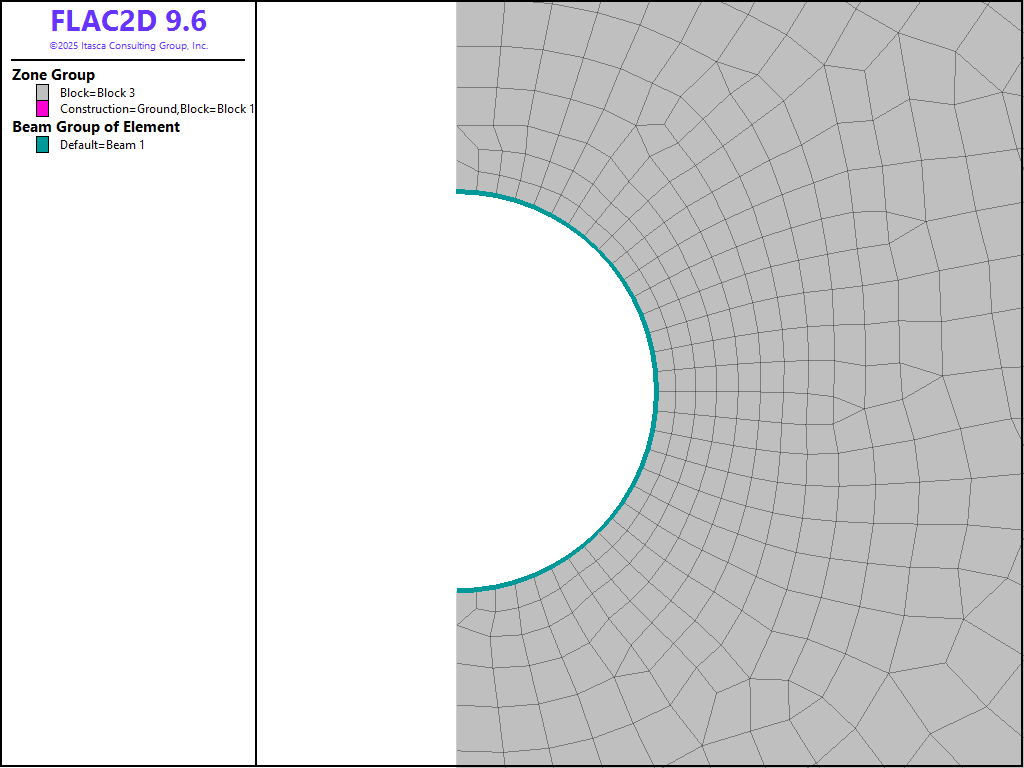Click inside the white excavated tunnel opening
Screen dimensions: 1024x768
click(x=540, y=390)
